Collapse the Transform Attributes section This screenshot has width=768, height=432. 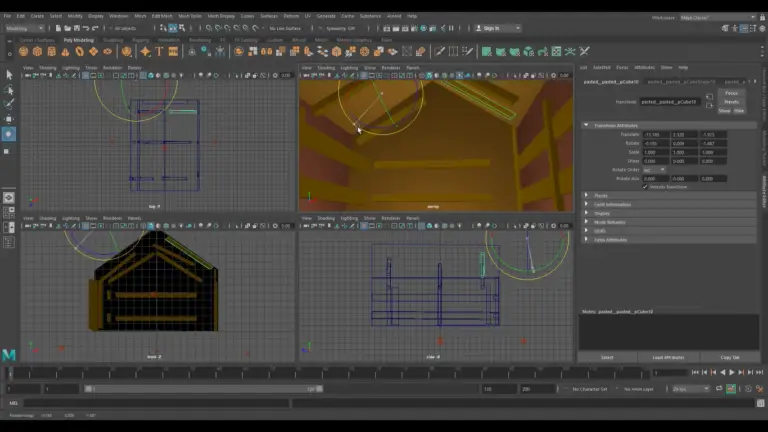[x=586, y=125]
